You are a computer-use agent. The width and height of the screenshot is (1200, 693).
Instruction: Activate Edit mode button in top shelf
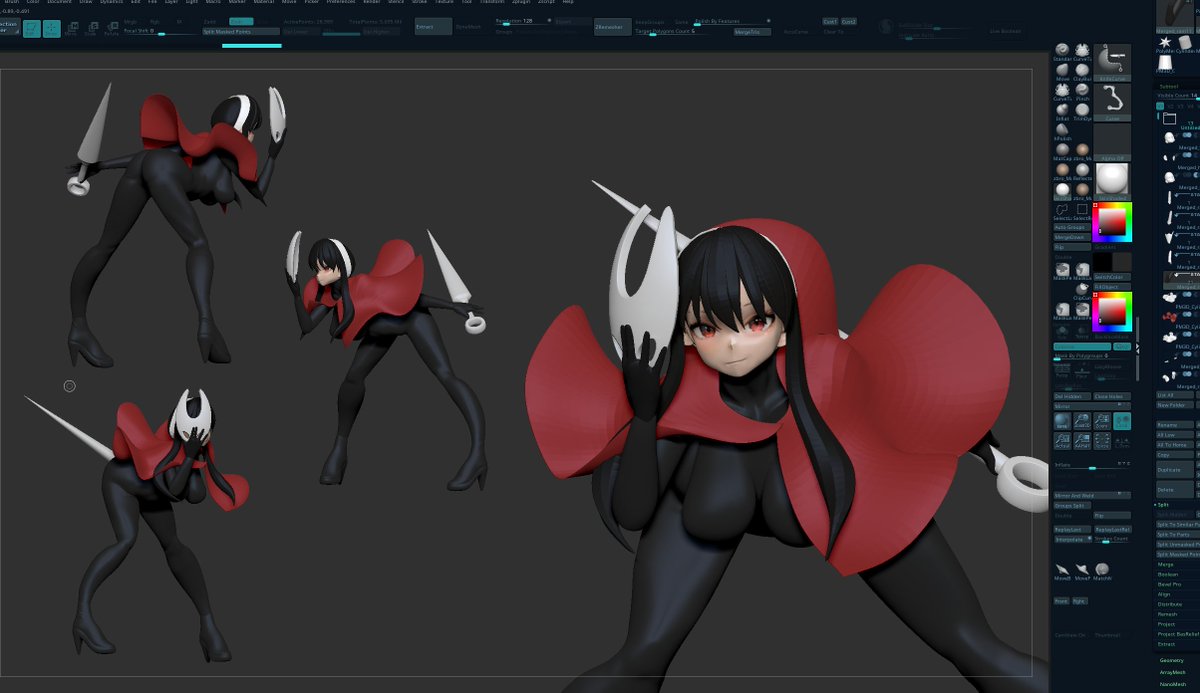[32, 29]
